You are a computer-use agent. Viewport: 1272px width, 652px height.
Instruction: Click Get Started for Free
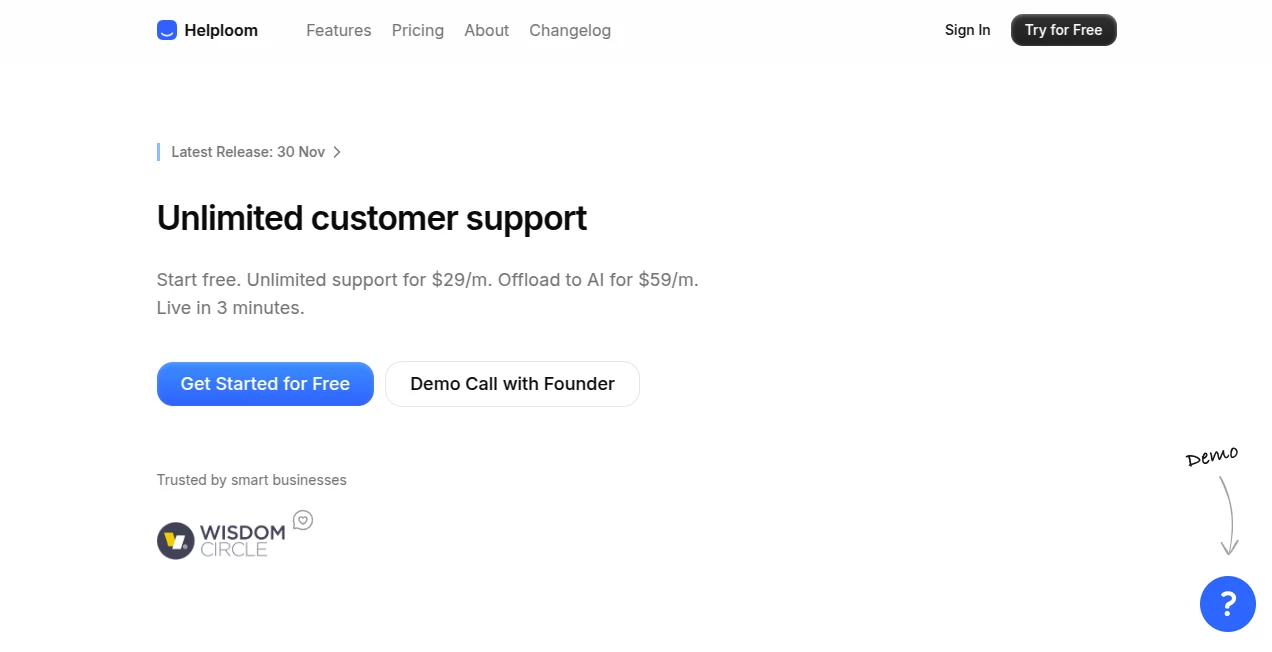(265, 383)
